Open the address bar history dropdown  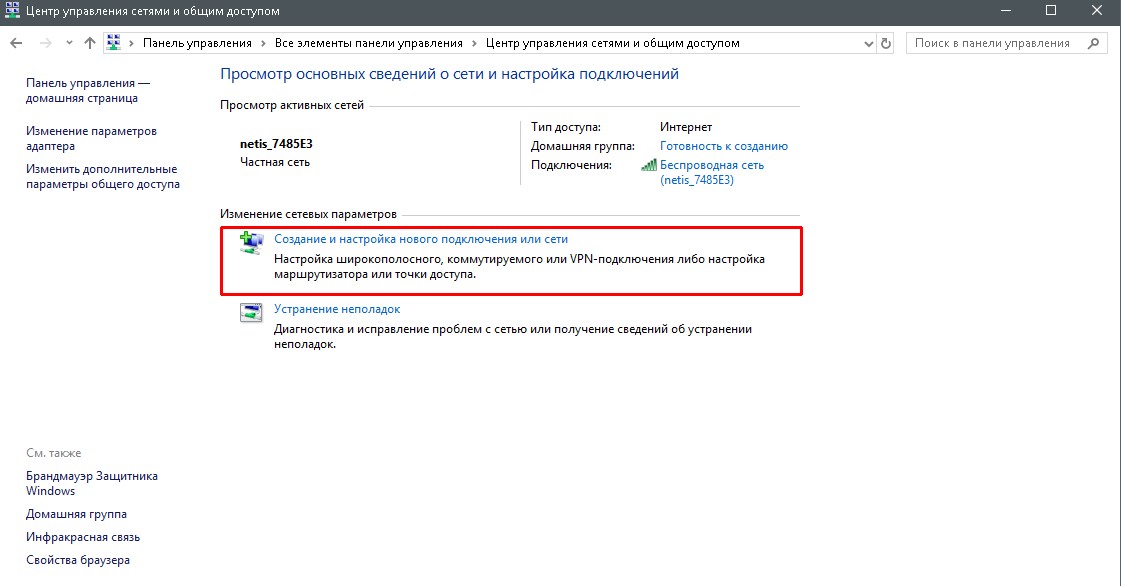coord(869,44)
